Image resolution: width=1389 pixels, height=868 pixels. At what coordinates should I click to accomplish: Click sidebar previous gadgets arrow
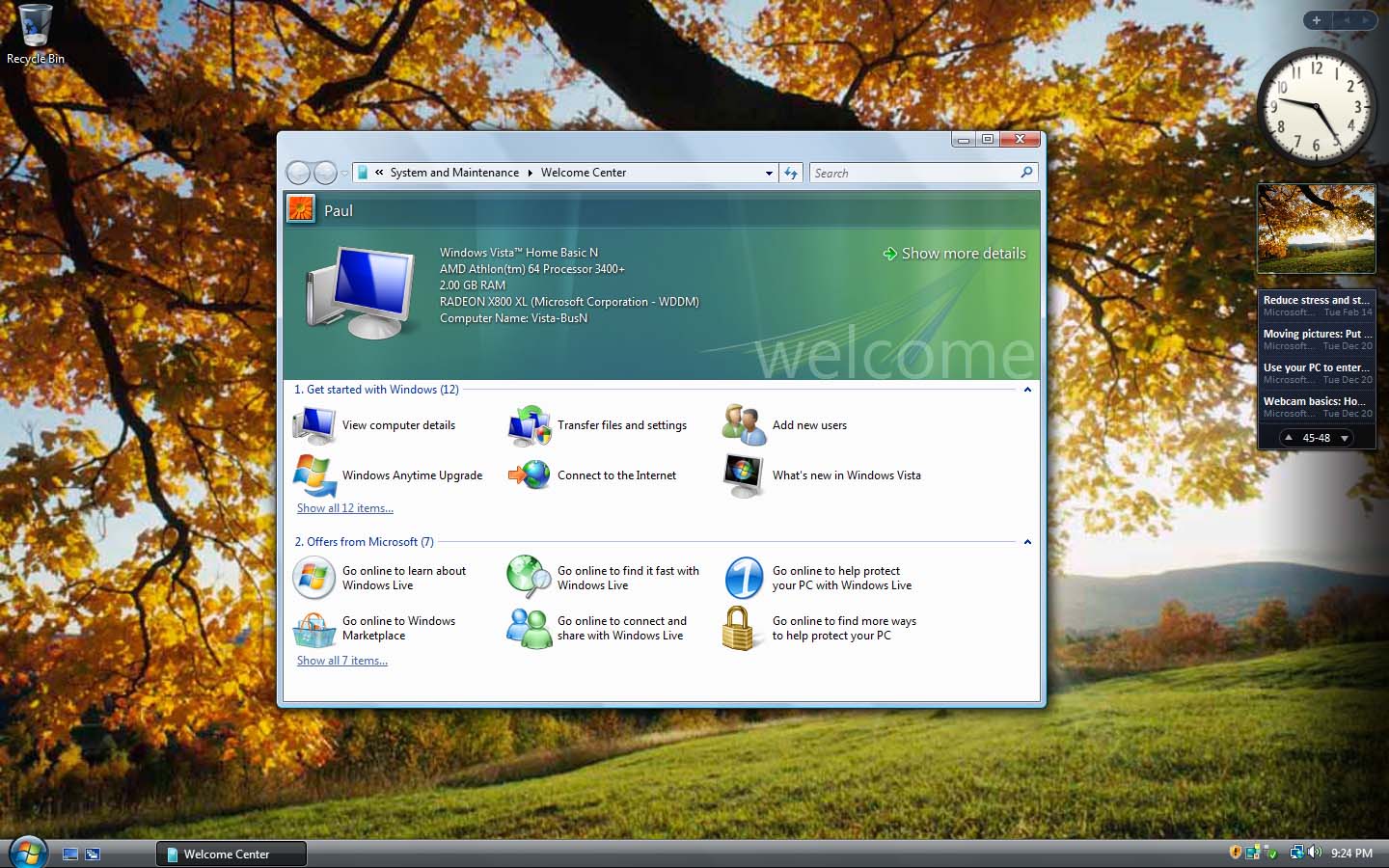[1347, 19]
